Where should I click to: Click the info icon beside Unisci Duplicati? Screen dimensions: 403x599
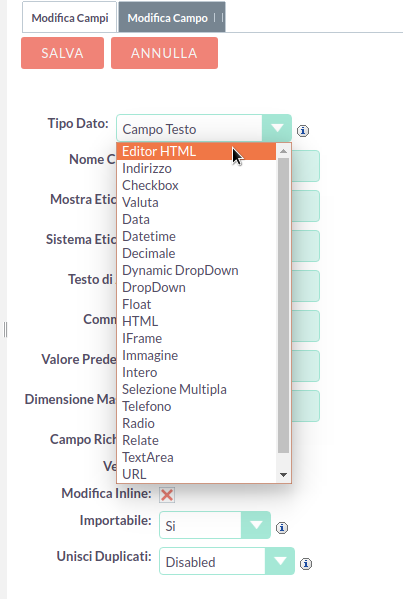click(x=306, y=564)
